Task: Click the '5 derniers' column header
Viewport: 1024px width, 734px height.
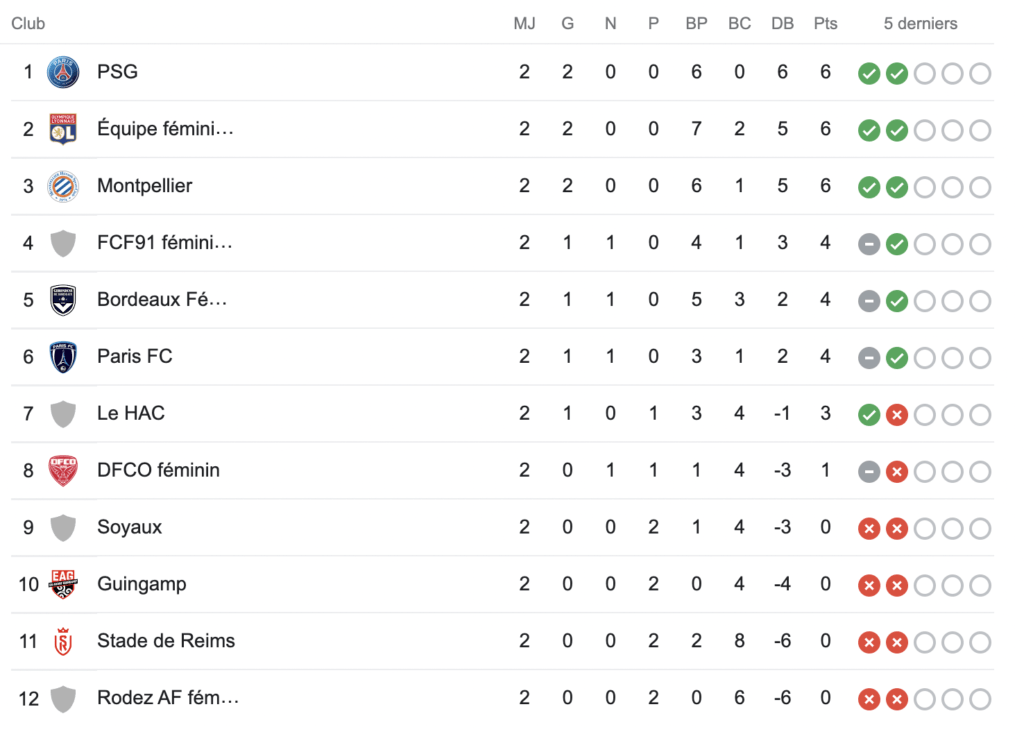Action: click(x=920, y=23)
